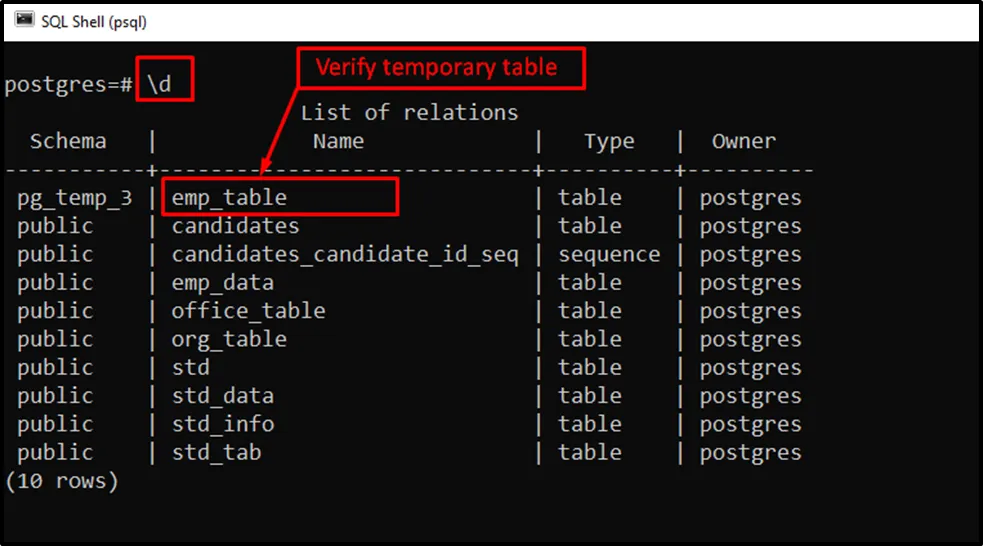This screenshot has height=546, width=983.
Task: Click candidates_candidate_id_seq relation name
Action: 345,254
